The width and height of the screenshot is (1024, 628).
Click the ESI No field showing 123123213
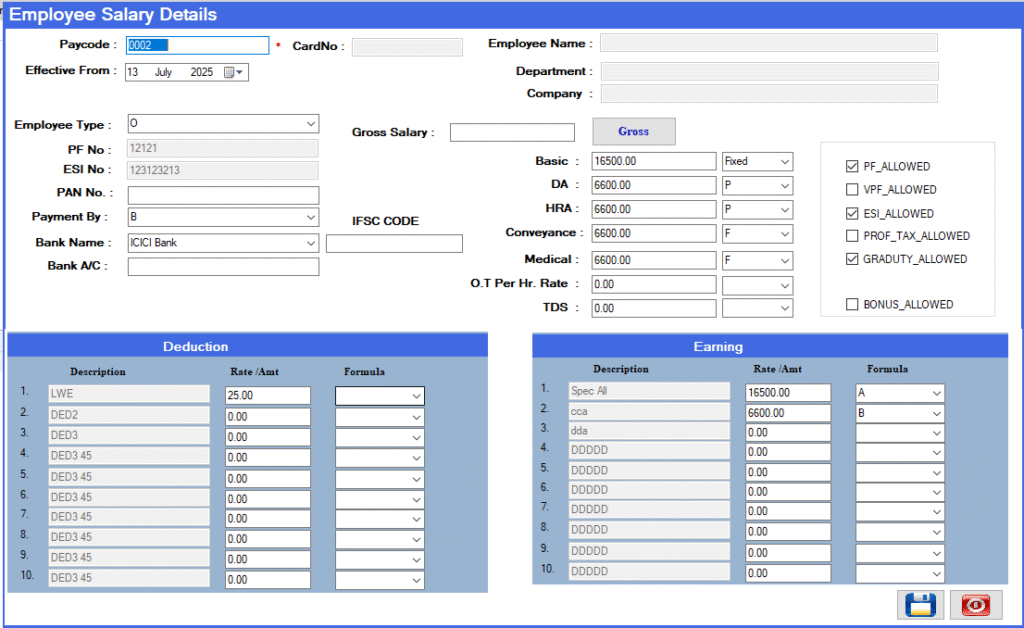(223, 170)
